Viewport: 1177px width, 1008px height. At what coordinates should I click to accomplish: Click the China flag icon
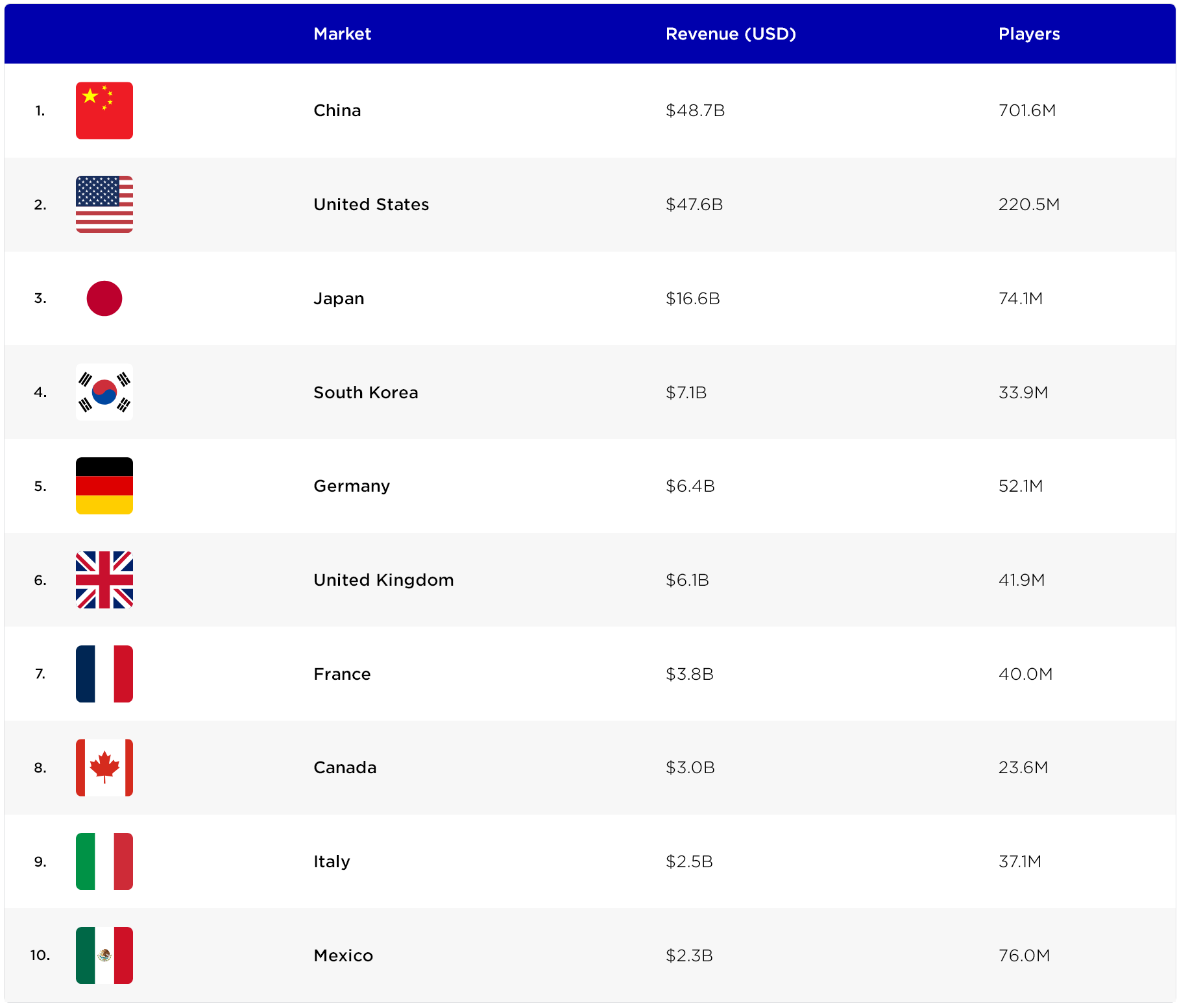click(x=104, y=110)
